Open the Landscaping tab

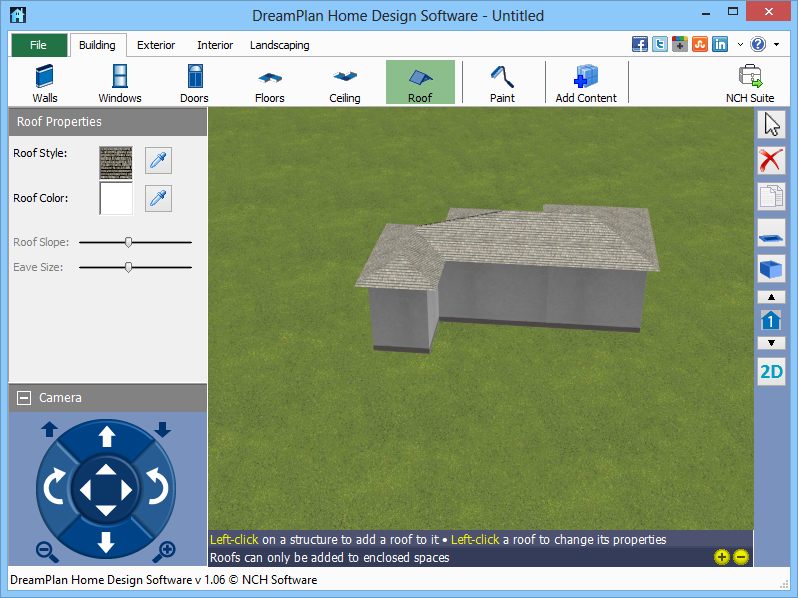coord(279,45)
